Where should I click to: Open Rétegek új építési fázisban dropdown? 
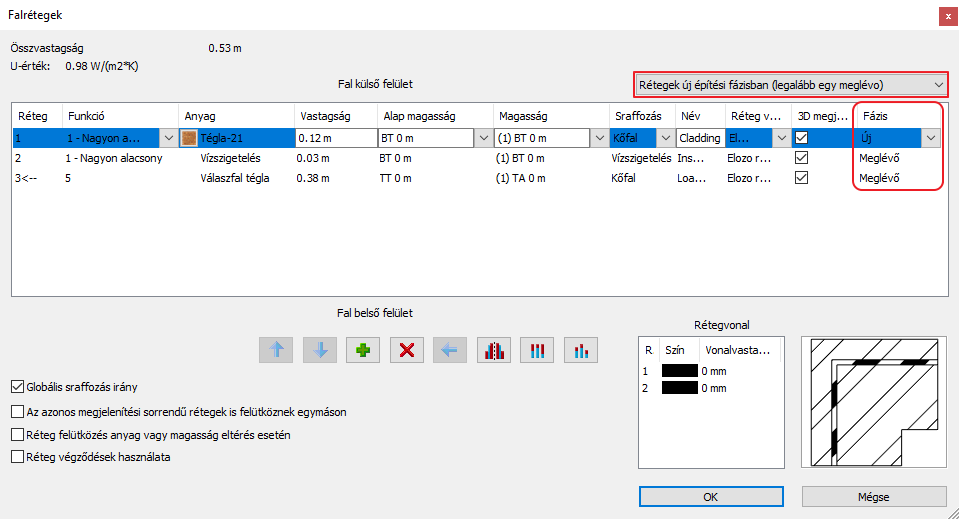791,85
